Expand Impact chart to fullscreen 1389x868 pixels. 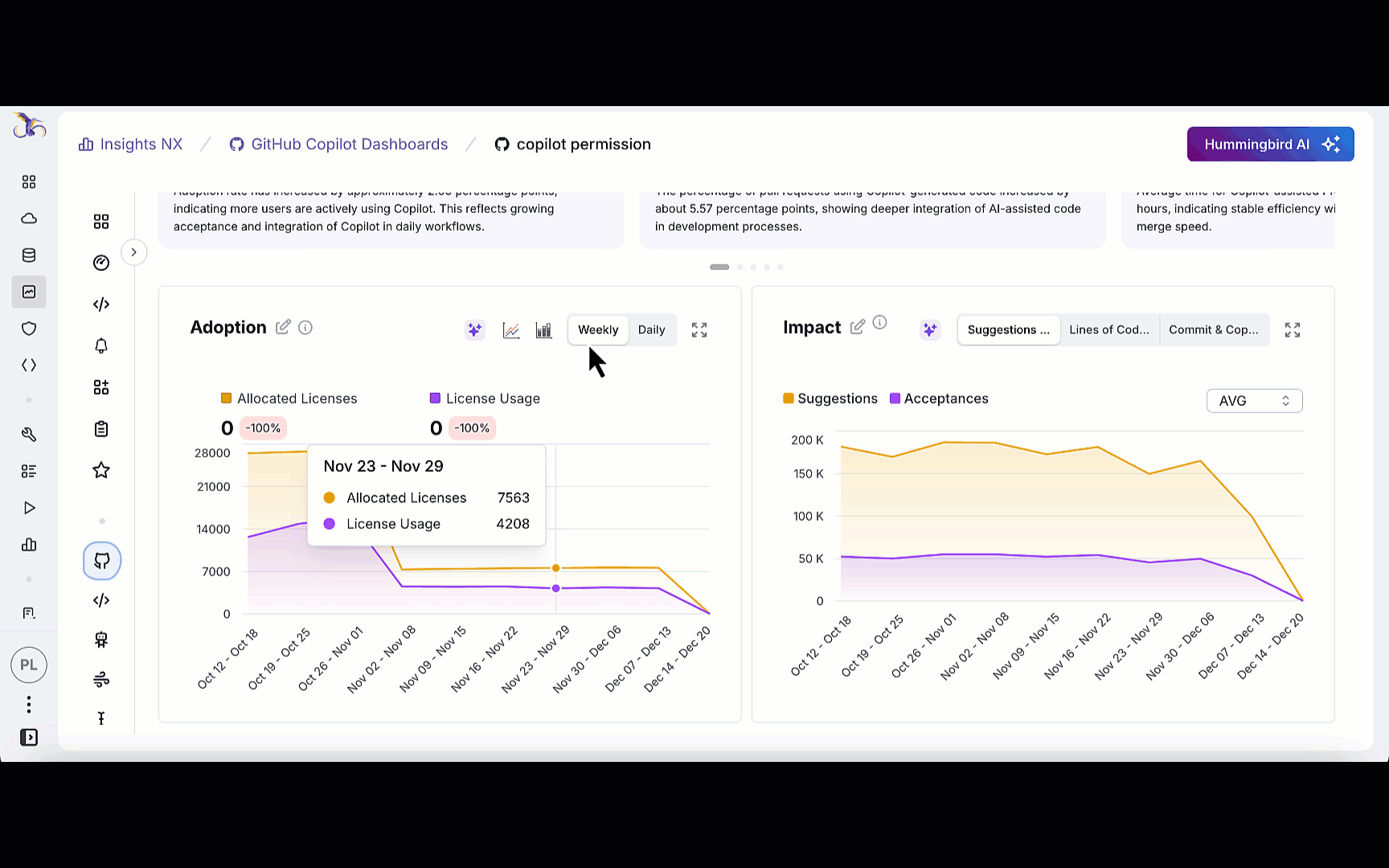1293,330
